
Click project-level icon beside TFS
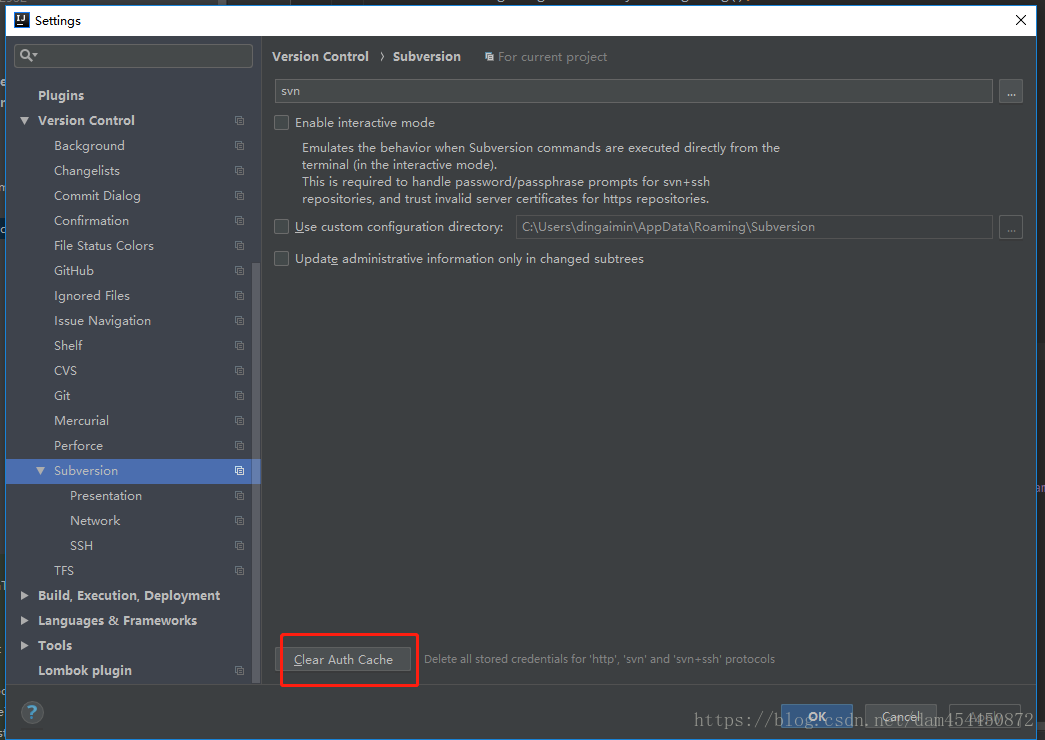click(x=239, y=571)
